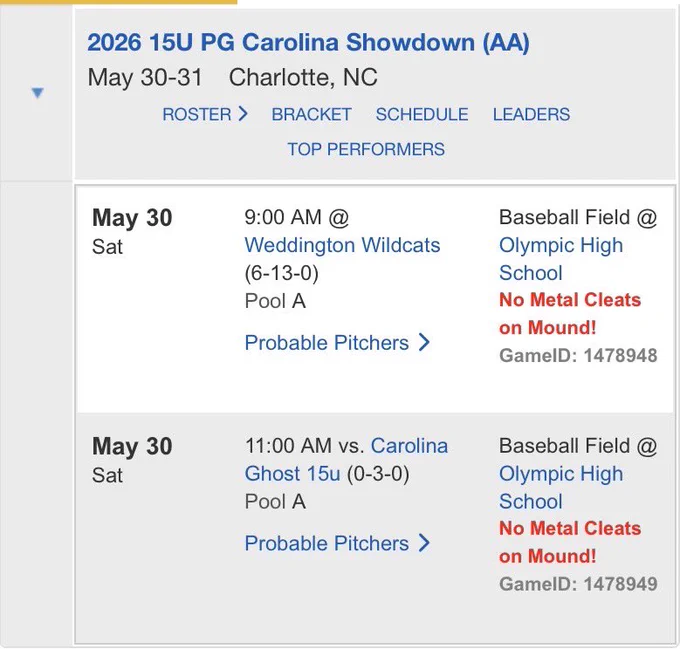680x649 pixels.
Task: View Probable Pitchers for the 9:00 AM game
Action: coord(327,343)
